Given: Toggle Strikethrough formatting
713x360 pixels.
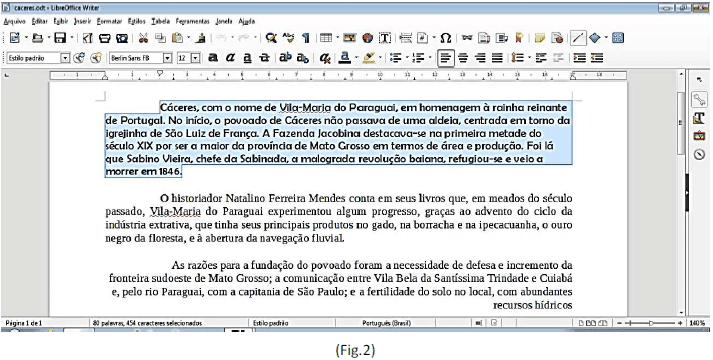Looking at the screenshot, I should point(264,58).
